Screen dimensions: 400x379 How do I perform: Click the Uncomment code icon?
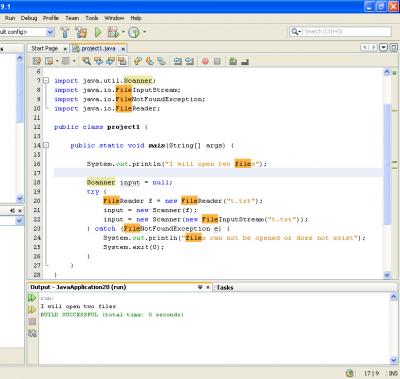pos(245,61)
